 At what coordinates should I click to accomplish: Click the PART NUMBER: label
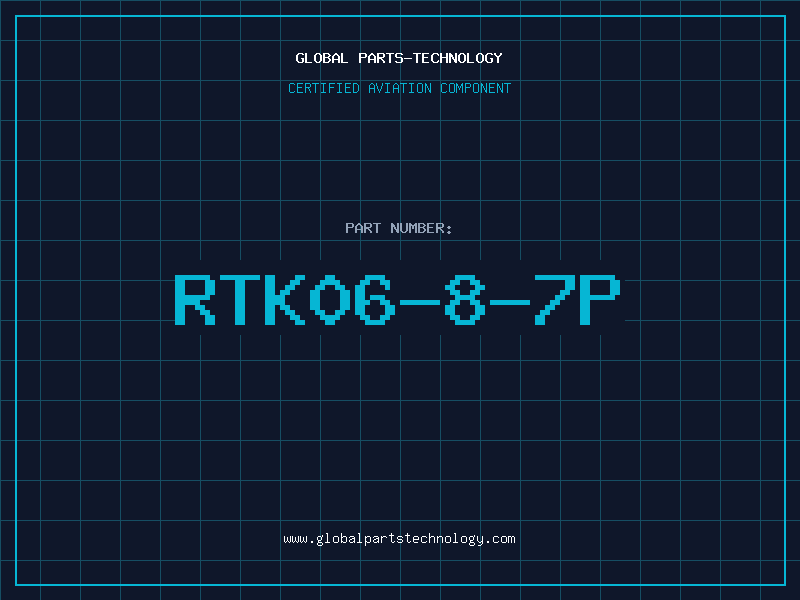(x=399, y=228)
